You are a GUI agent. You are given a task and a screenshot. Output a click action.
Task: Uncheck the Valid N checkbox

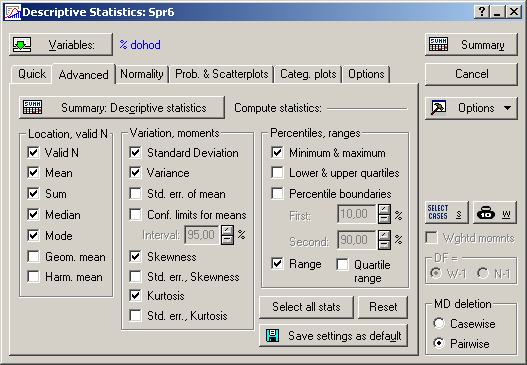tap(33, 153)
